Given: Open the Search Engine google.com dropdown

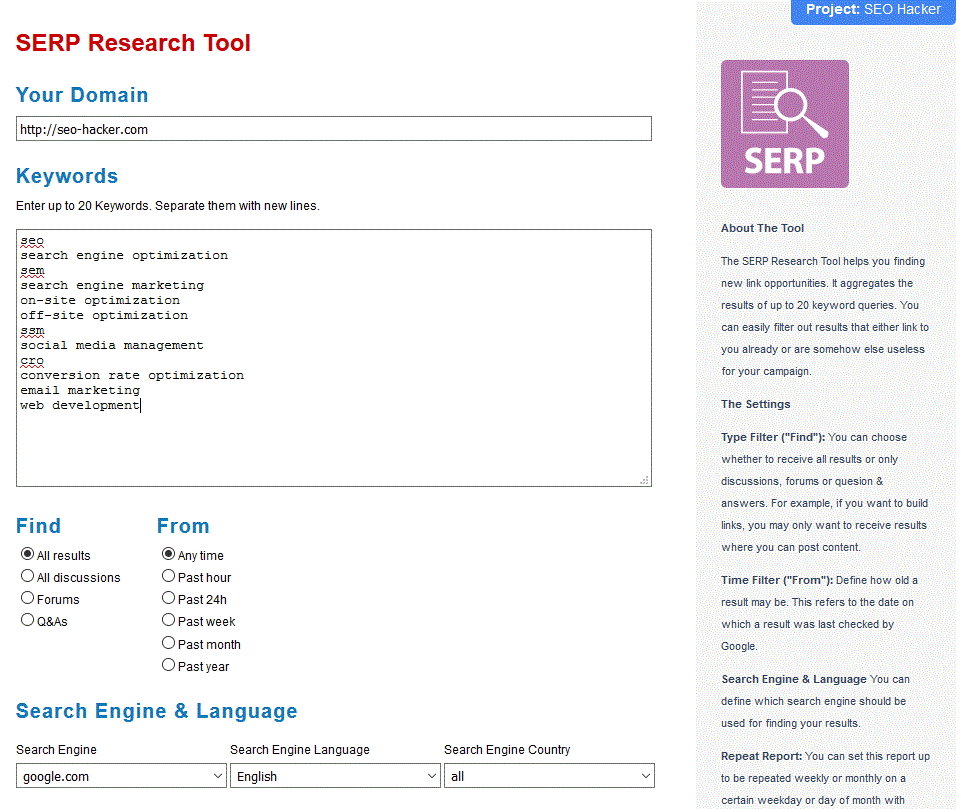Looking at the screenshot, I should 122,776.
